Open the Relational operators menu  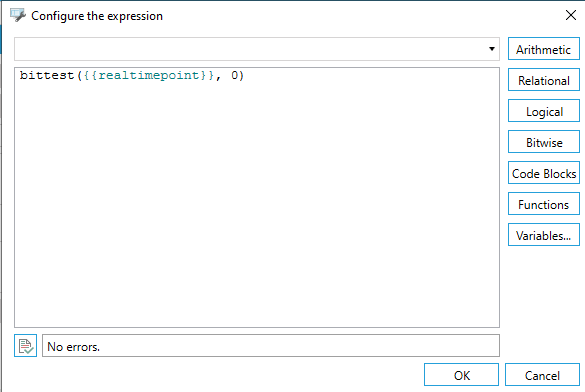point(544,80)
